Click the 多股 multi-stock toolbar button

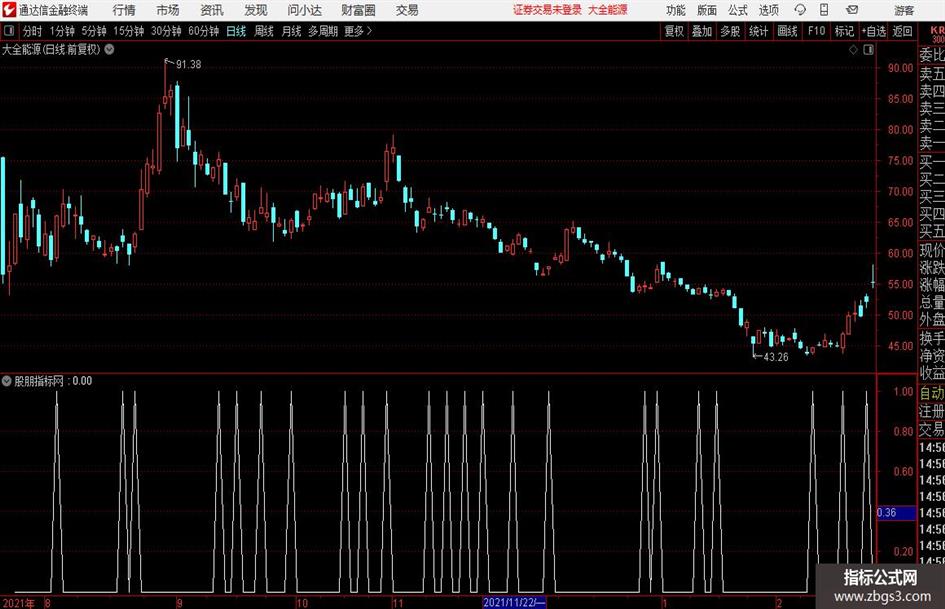(730, 31)
